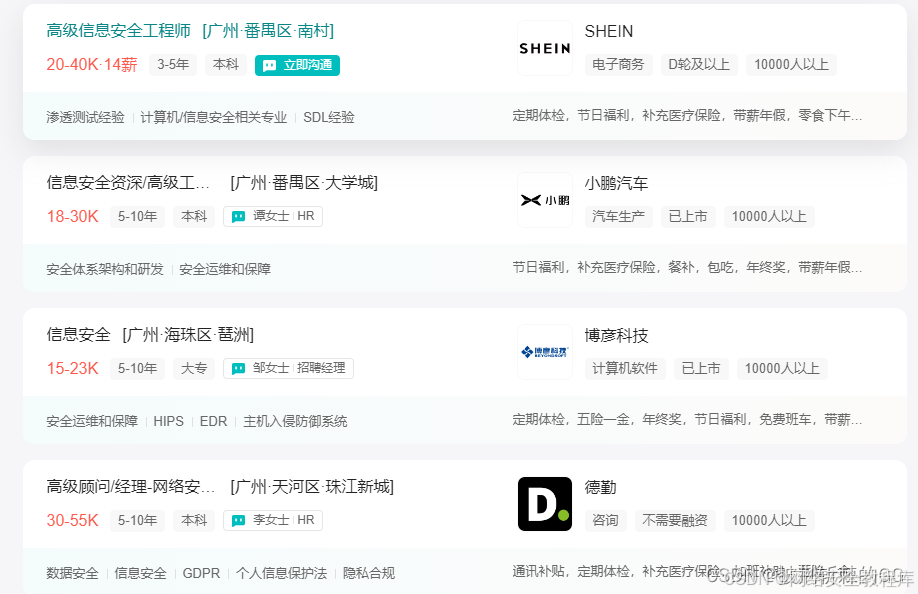Select the 10000人以上 company size tag
Screen dimensions: 918x594
[x=791, y=64]
